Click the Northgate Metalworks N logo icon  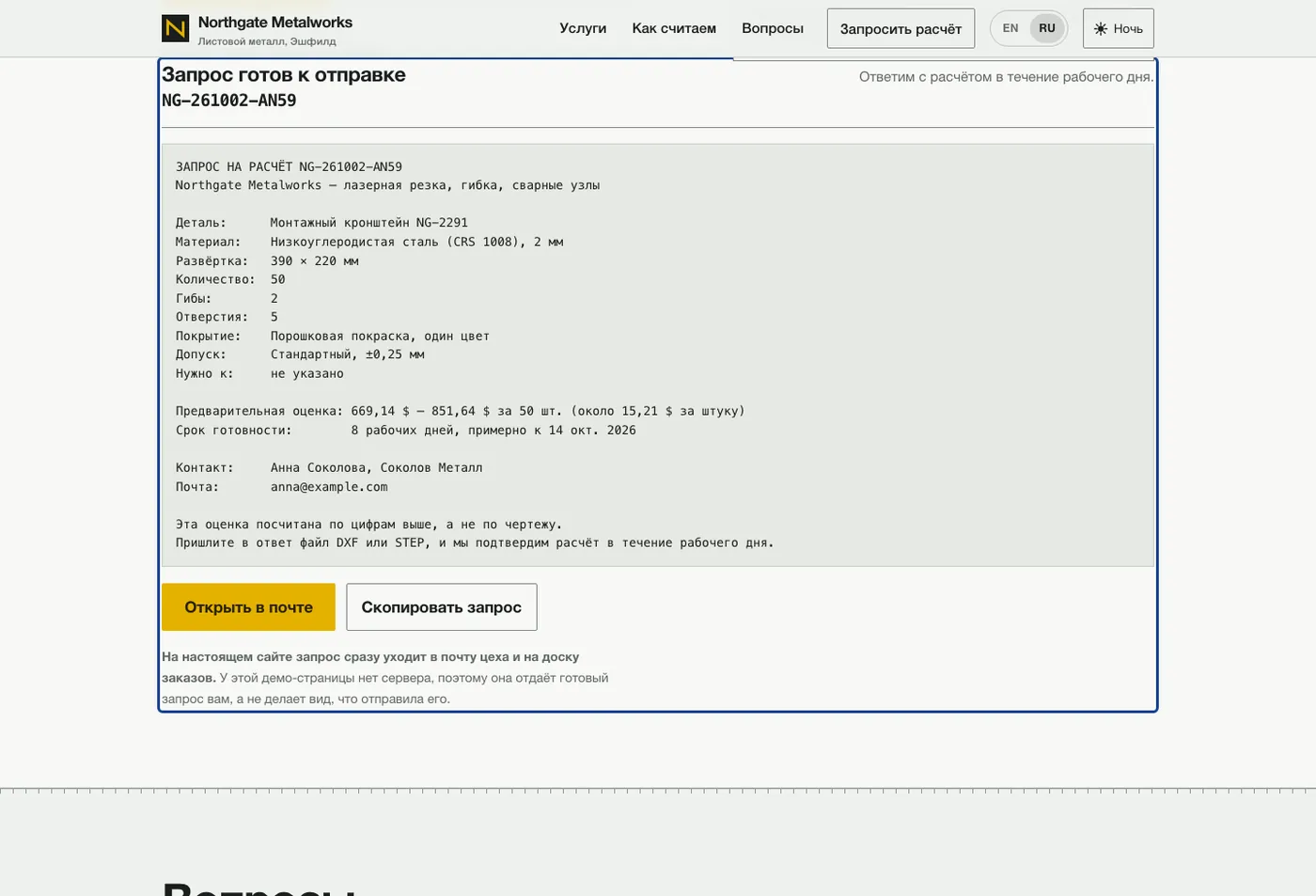coord(175,28)
